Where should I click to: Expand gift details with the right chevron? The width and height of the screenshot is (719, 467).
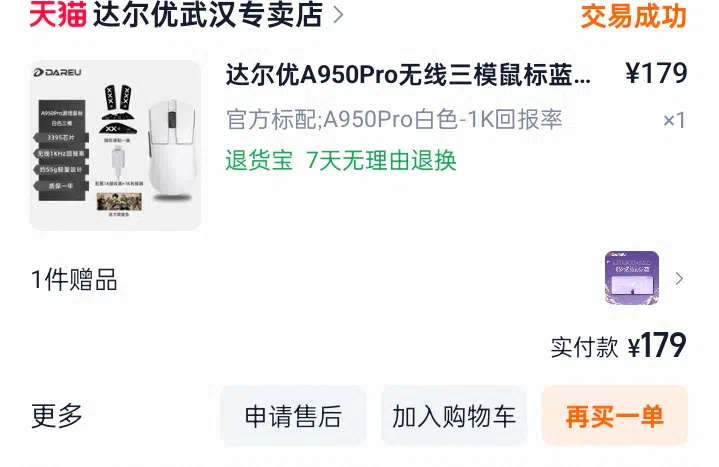pyautogui.click(x=679, y=278)
